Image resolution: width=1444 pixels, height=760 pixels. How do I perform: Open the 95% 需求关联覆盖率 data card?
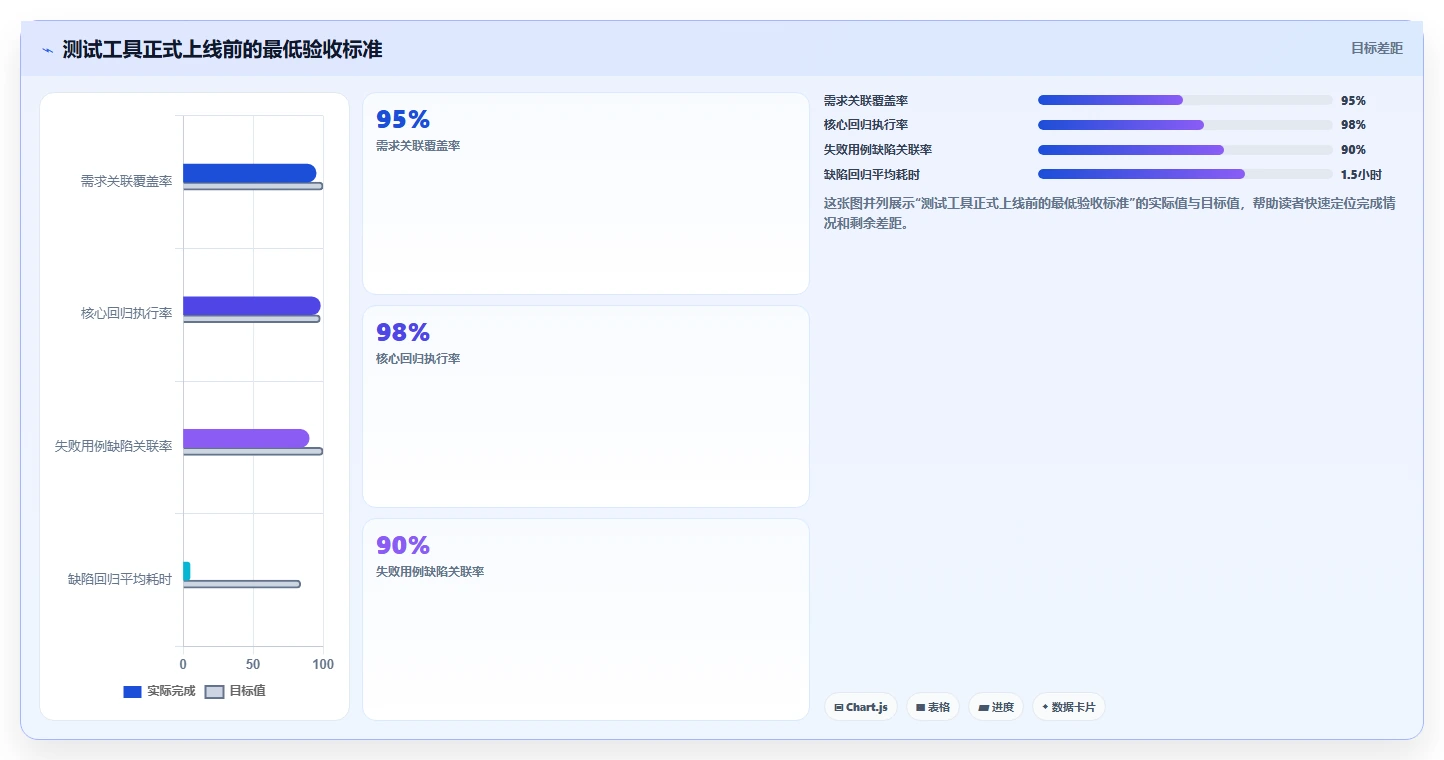(x=585, y=193)
